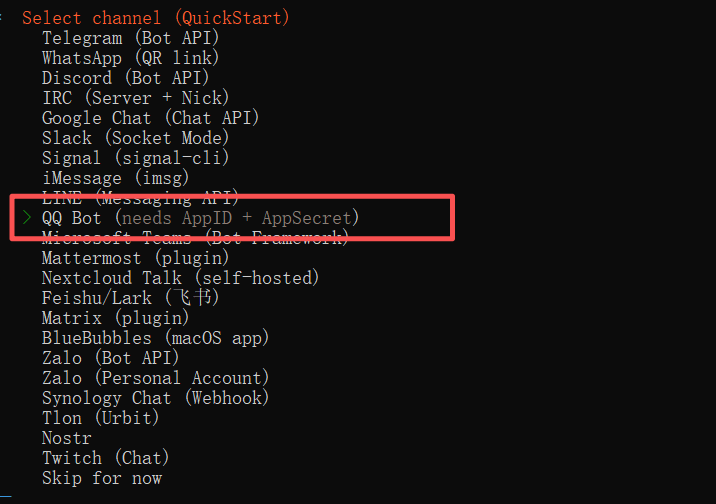Click Skip for now
The width and height of the screenshot is (716, 504).
(101, 478)
